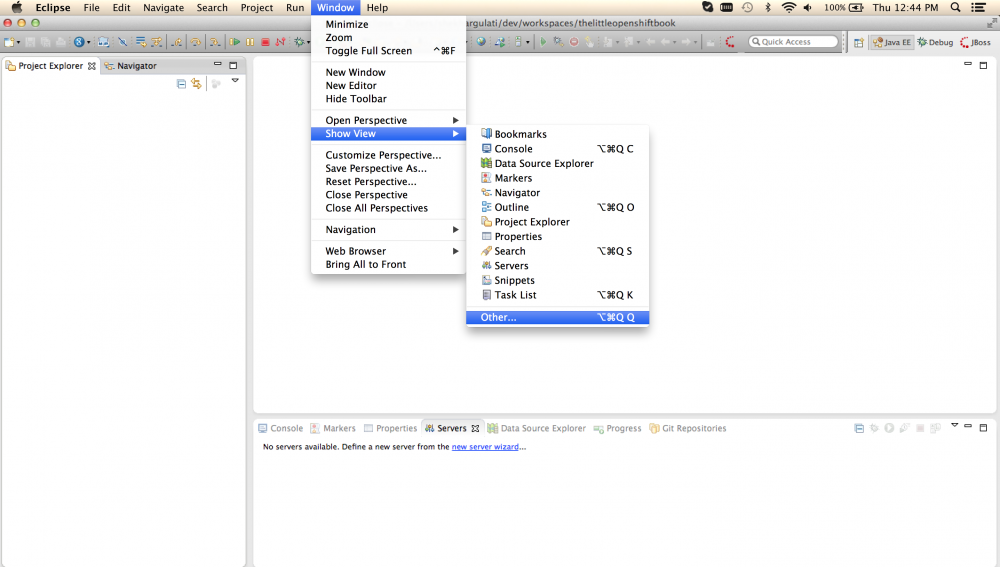The height and width of the screenshot is (567, 1000).
Task: Choose Reset Perspective... from the Window menu
Action: click(371, 182)
